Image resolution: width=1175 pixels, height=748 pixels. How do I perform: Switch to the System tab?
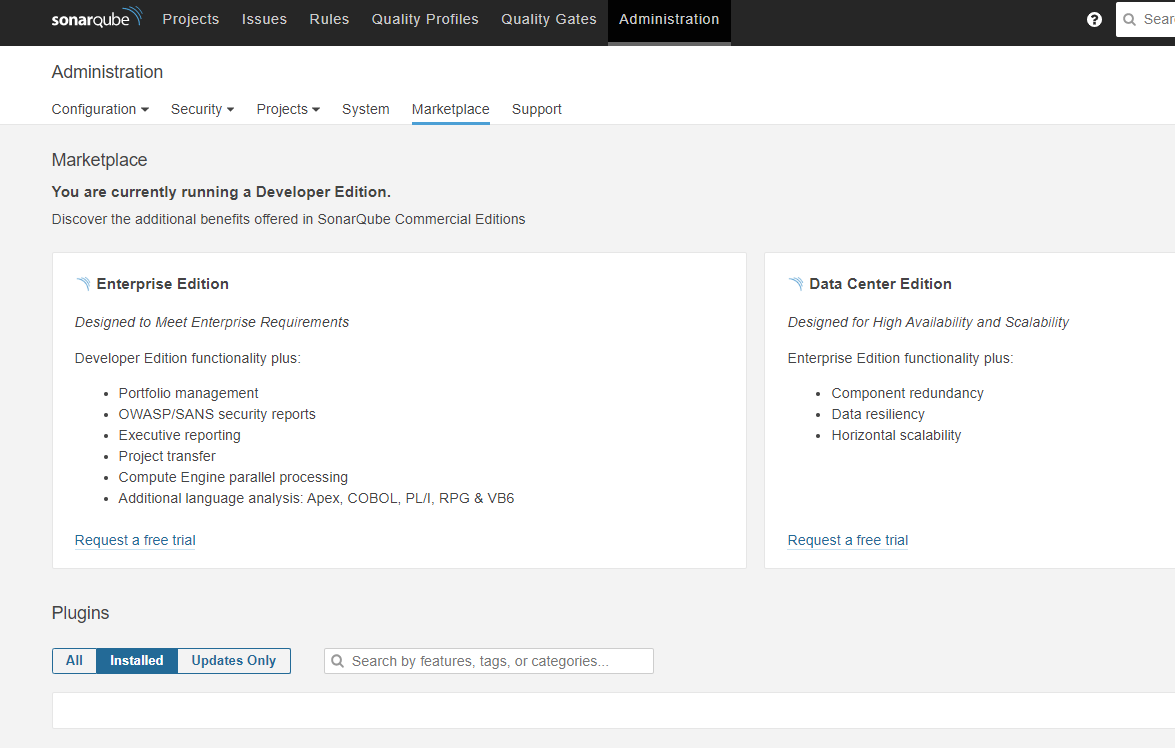click(365, 109)
